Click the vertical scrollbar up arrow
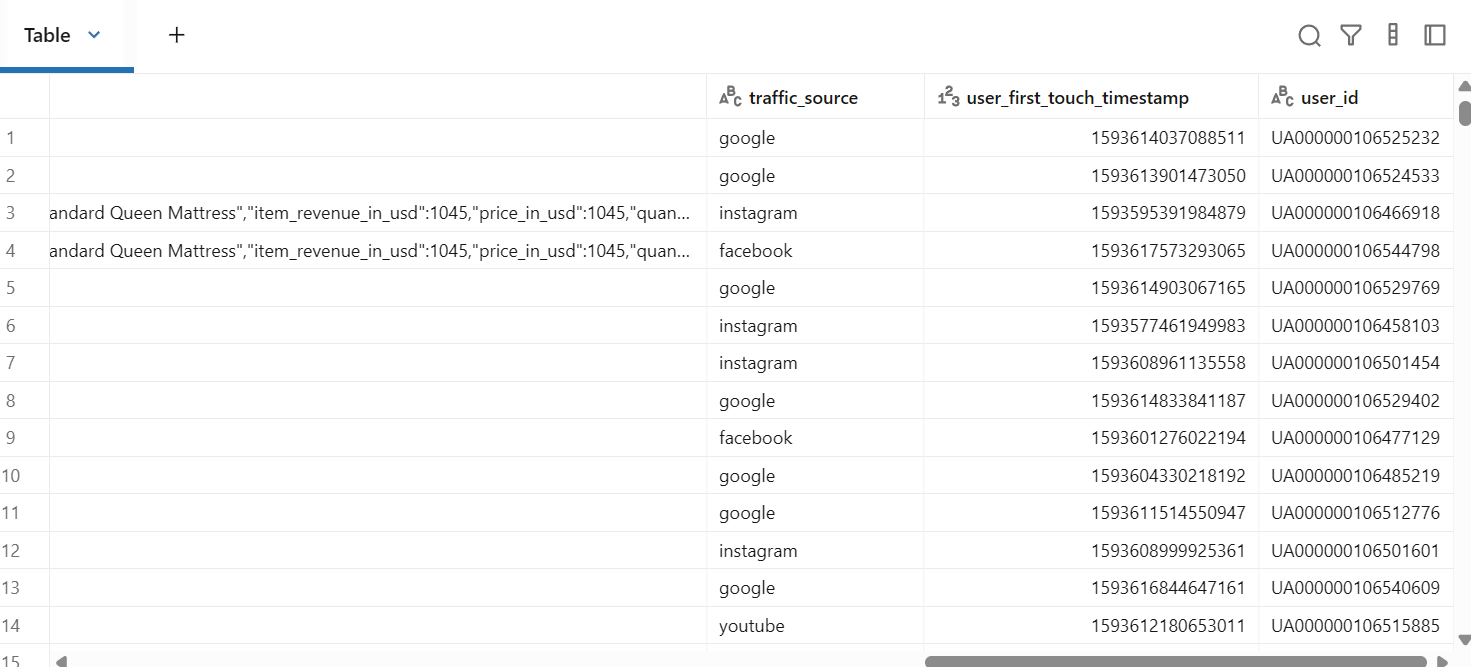The width and height of the screenshot is (1471, 667). 1464,87
